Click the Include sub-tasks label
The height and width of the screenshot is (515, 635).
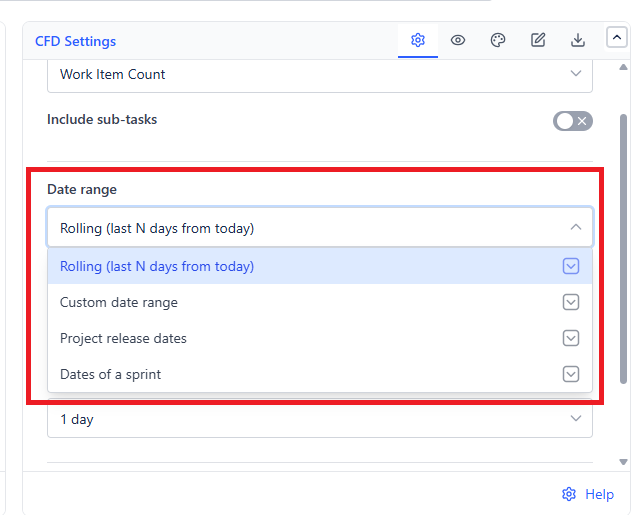tap(102, 119)
